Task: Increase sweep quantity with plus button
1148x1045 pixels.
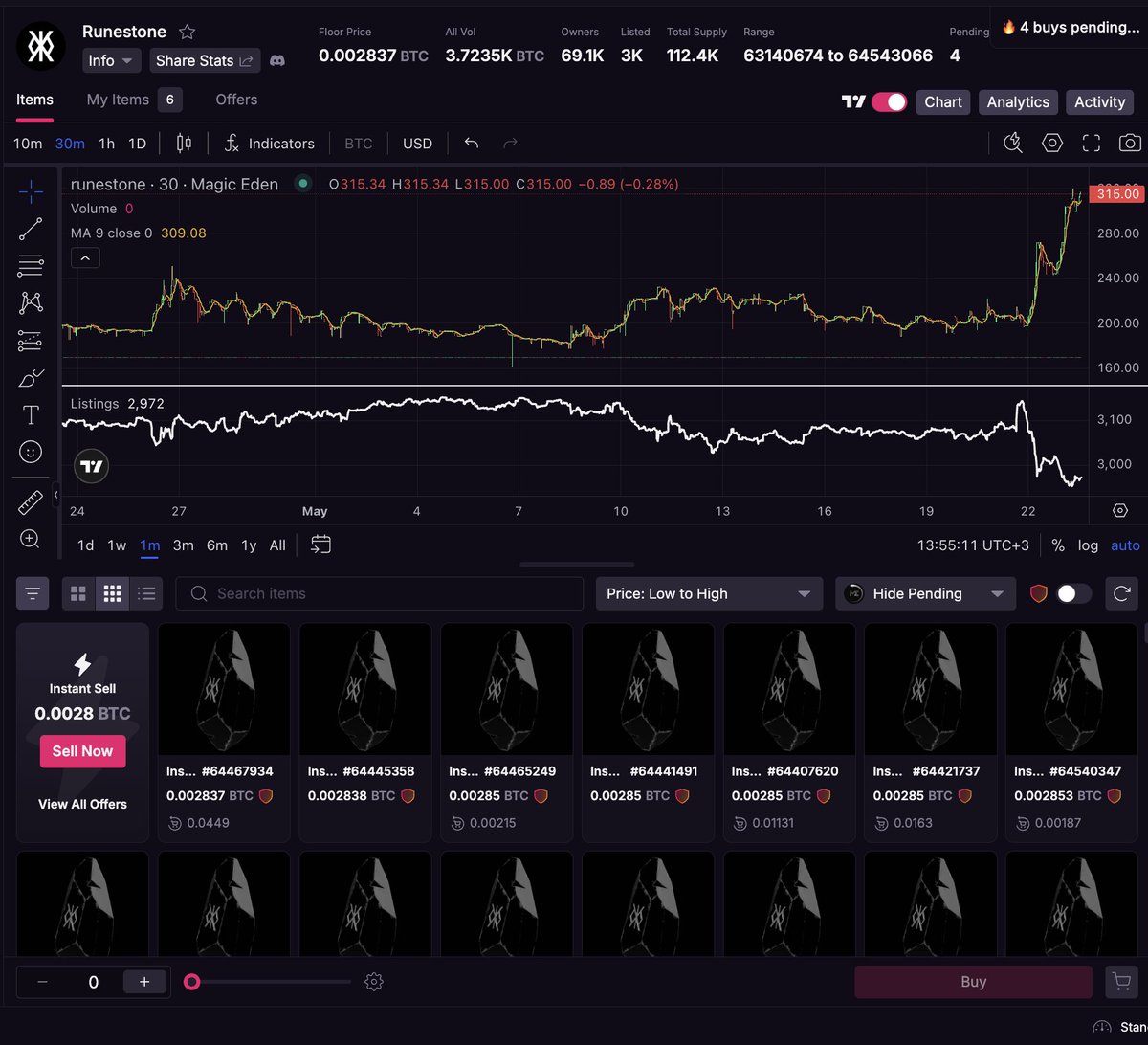Action: pos(144,982)
